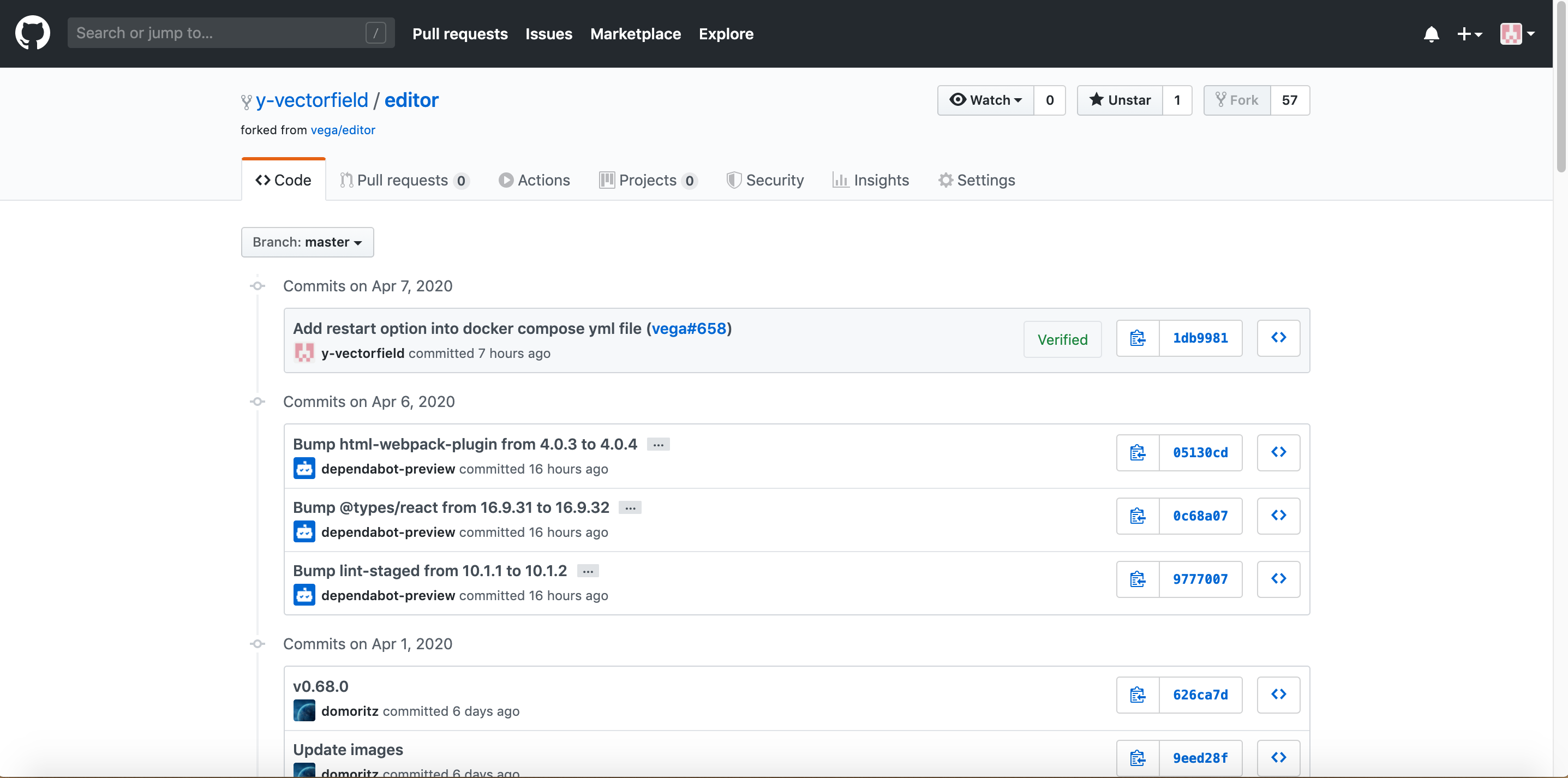The height and width of the screenshot is (778, 1568).
Task: Open commit hash 9eed28f
Action: click(x=1200, y=758)
